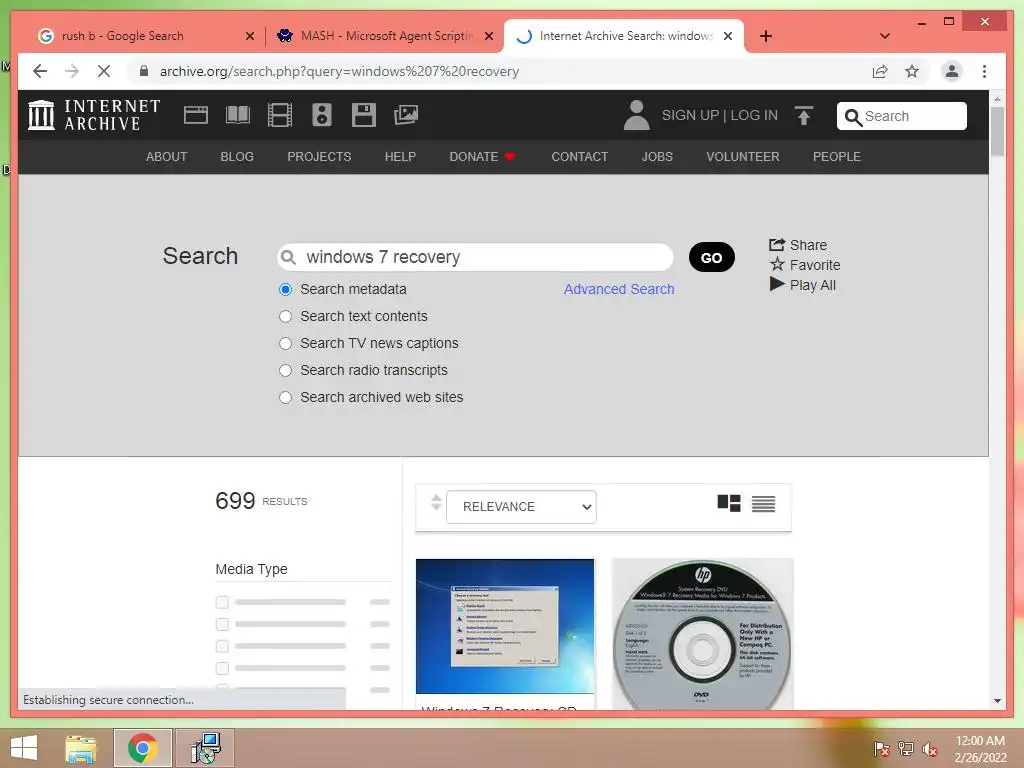Viewport: 1024px width, 768px height.
Task: Click the top-right Search input box
Action: (901, 116)
